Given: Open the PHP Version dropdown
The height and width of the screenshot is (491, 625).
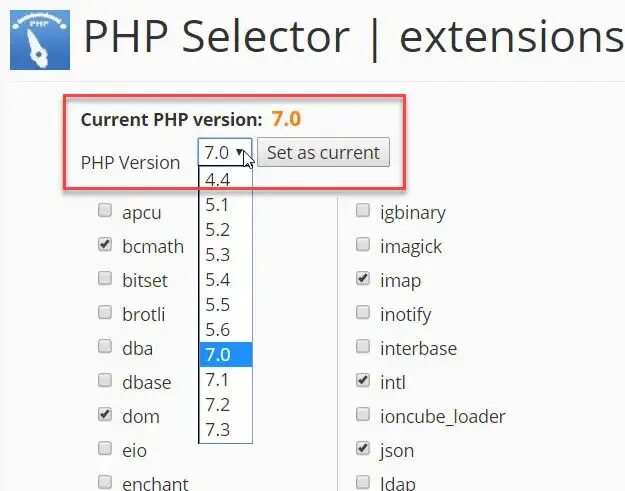Looking at the screenshot, I should pyautogui.click(x=225, y=152).
